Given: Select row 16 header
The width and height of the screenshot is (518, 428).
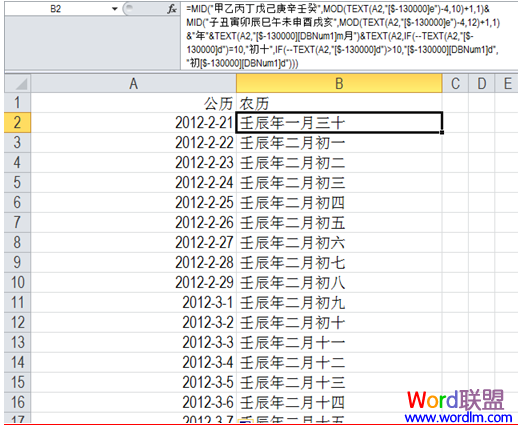Looking at the screenshot, I should [17, 403].
